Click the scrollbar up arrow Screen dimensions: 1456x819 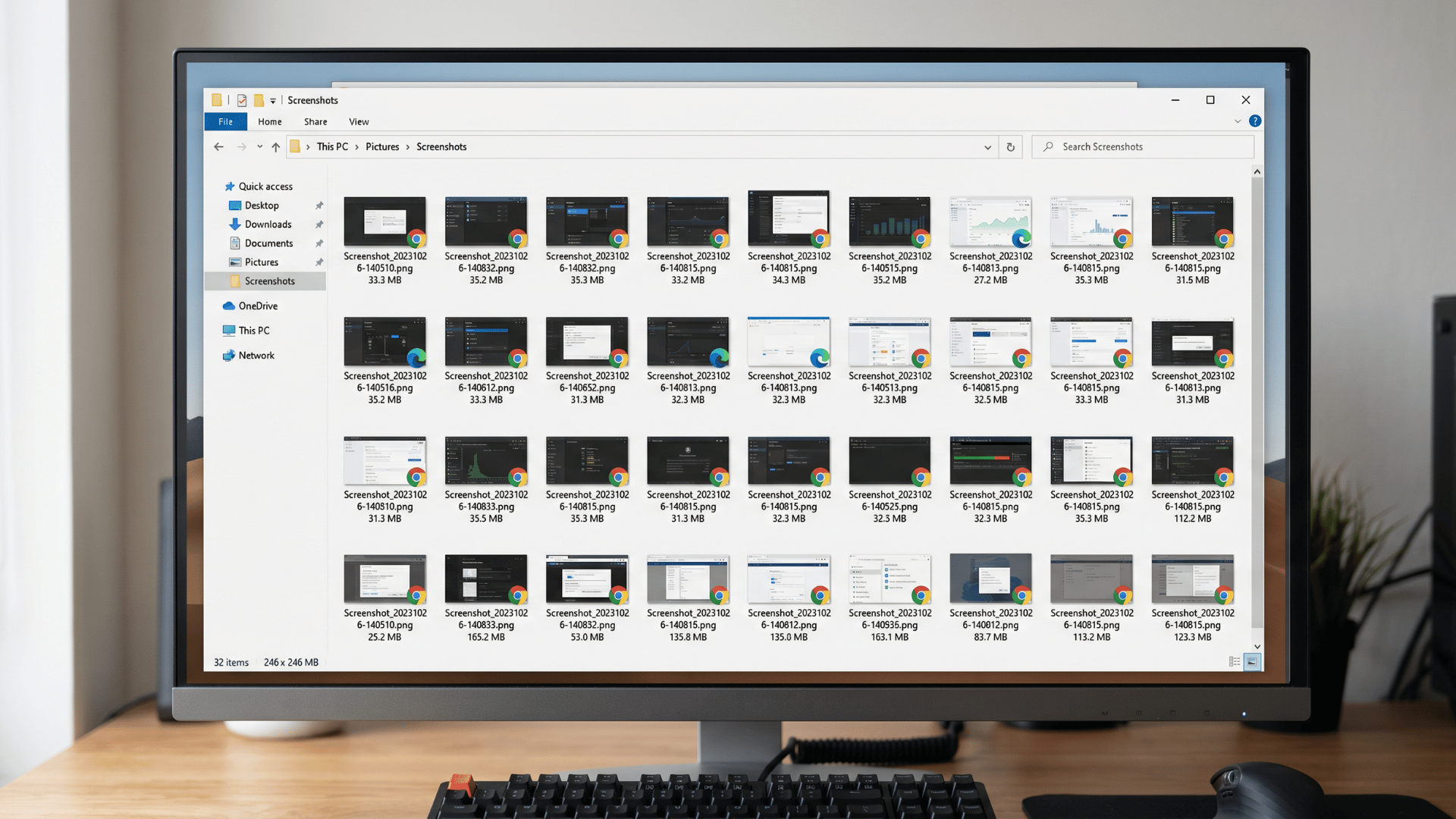[x=1257, y=172]
